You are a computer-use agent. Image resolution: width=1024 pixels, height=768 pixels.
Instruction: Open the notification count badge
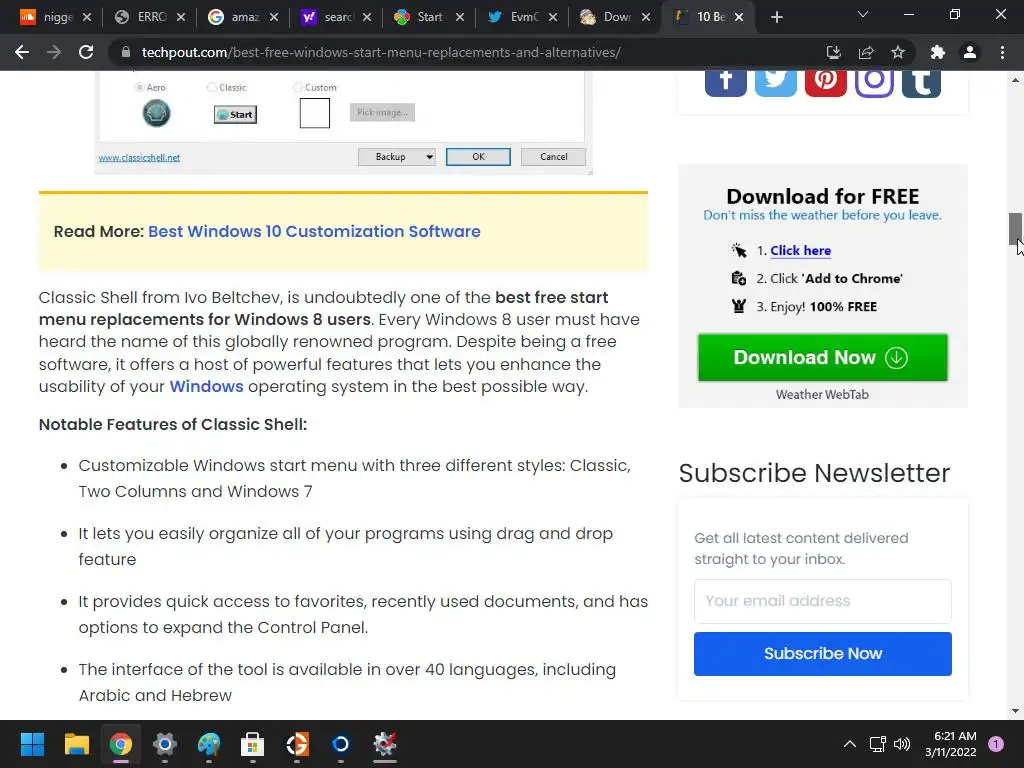(996, 744)
